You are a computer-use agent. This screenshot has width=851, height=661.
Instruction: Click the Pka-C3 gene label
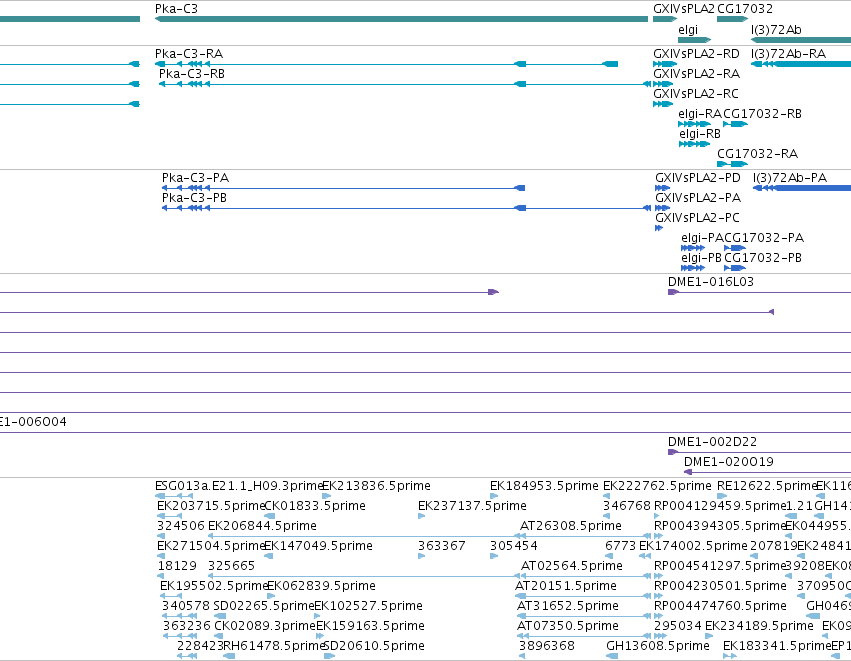click(x=176, y=9)
